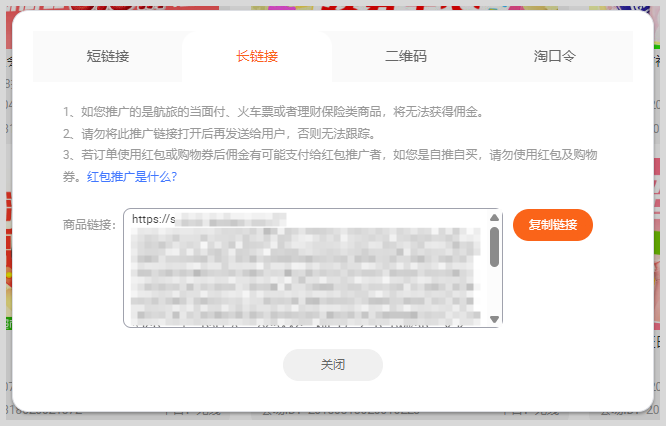
Task: Click the link box scrollbar down arrow
Action: (x=494, y=319)
